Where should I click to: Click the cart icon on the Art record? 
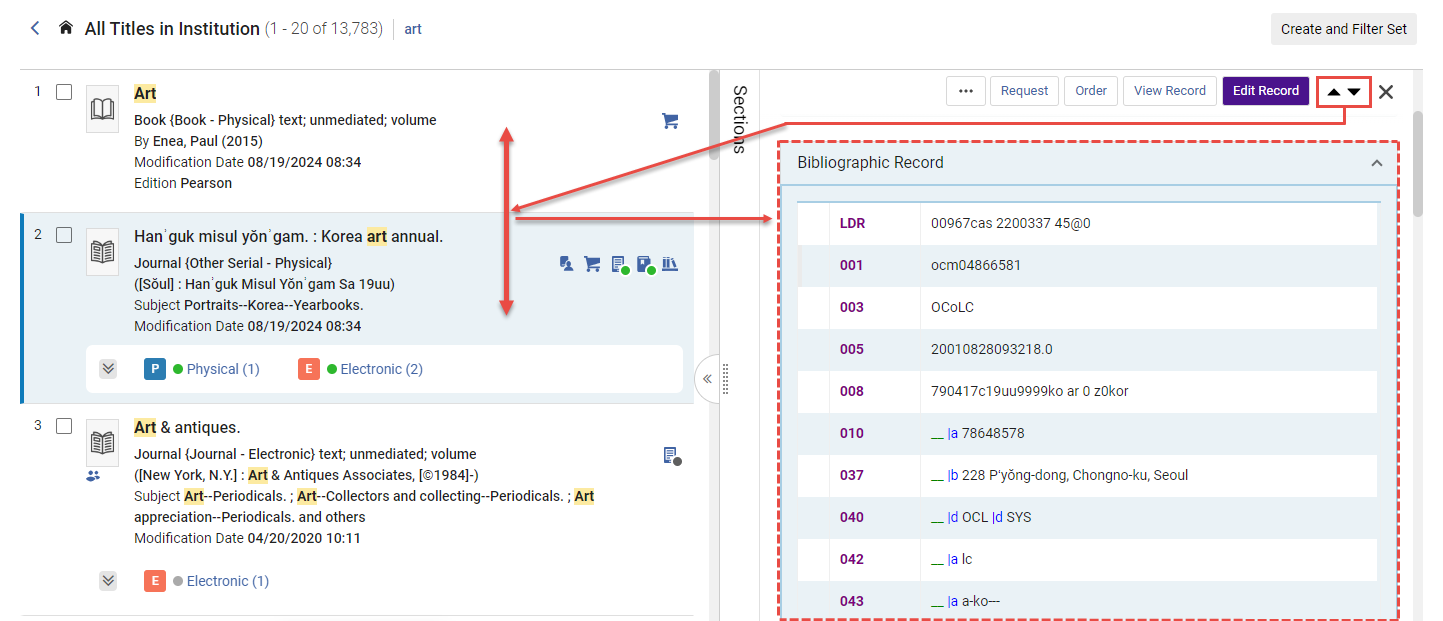(670, 121)
